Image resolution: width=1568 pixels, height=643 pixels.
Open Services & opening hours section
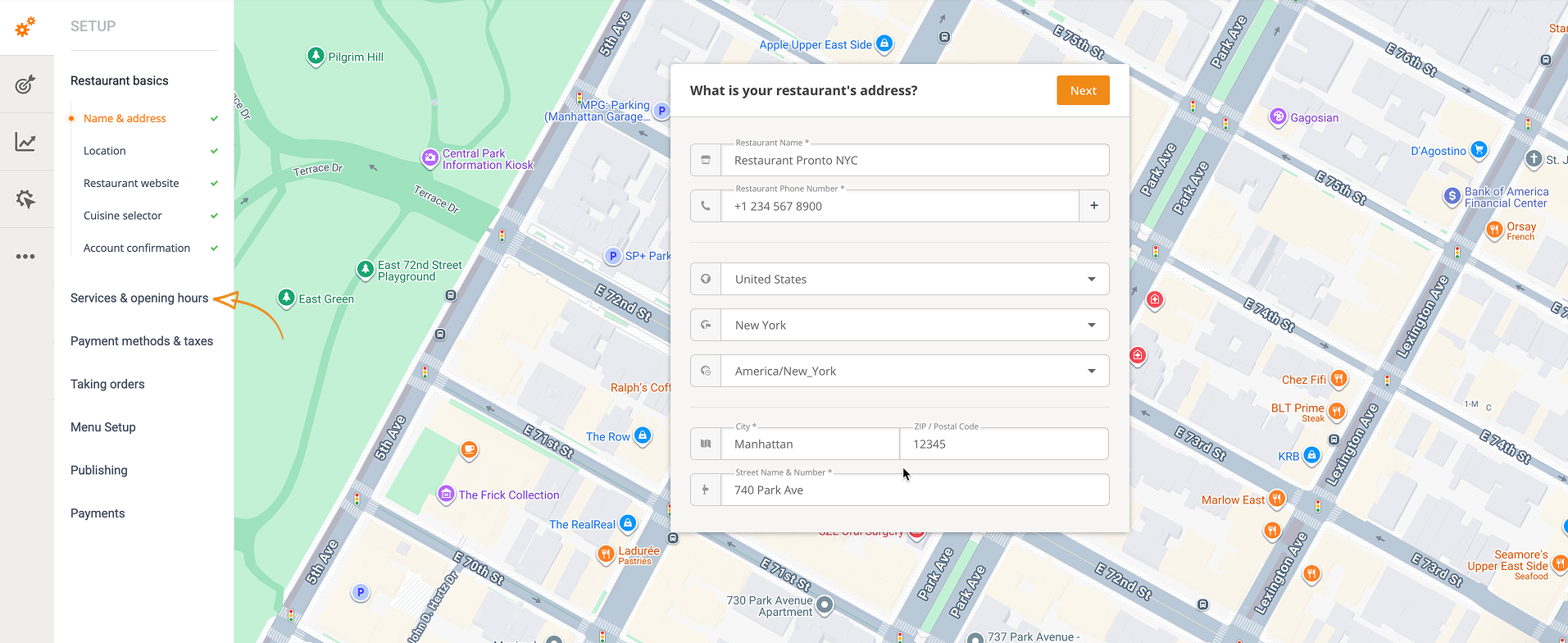139,299
